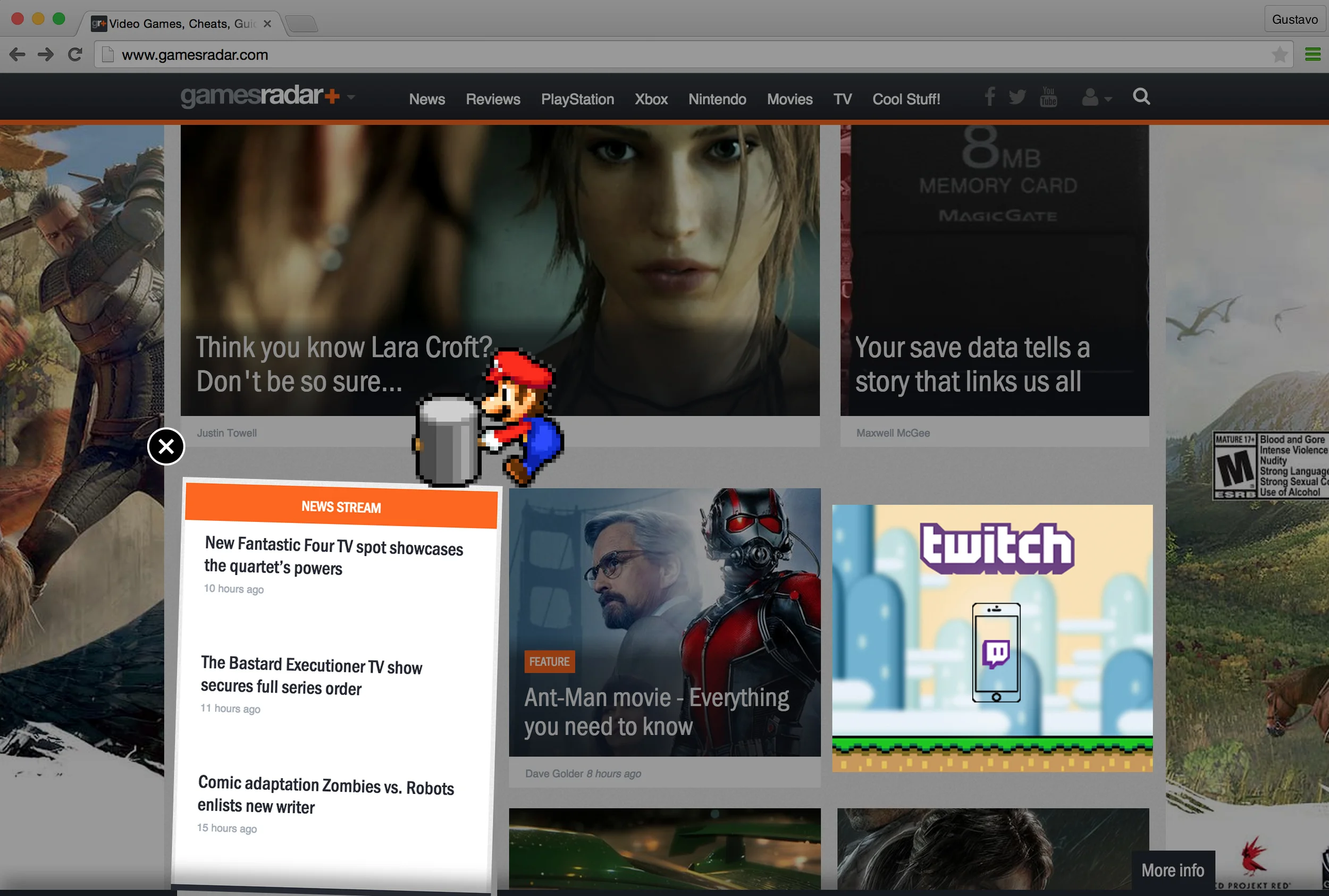Screen dimensions: 1329x896
Task: Open the save data memory card article
Action: (x=994, y=271)
